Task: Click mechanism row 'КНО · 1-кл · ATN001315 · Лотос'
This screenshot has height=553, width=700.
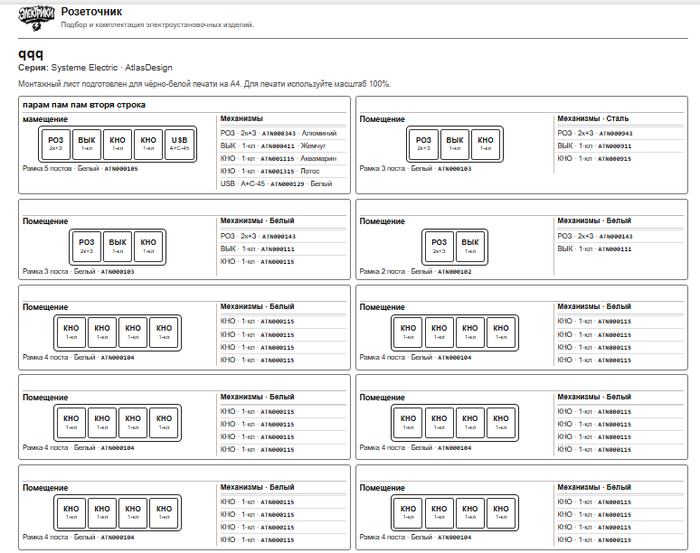Action: point(283,171)
